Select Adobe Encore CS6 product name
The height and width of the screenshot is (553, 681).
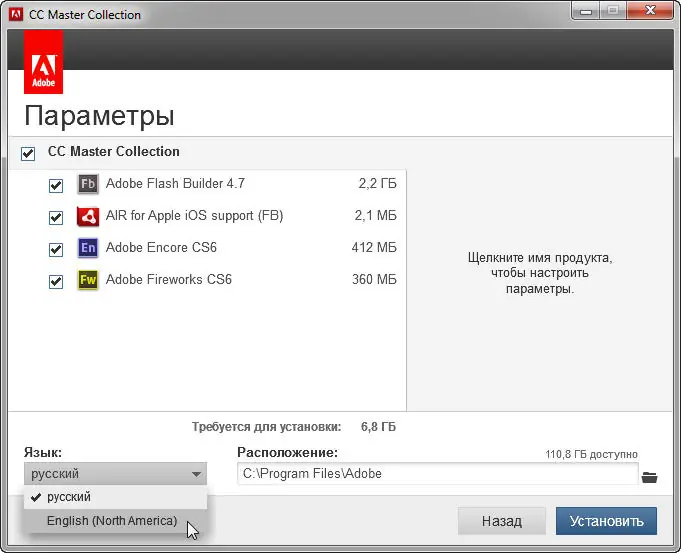click(x=161, y=247)
